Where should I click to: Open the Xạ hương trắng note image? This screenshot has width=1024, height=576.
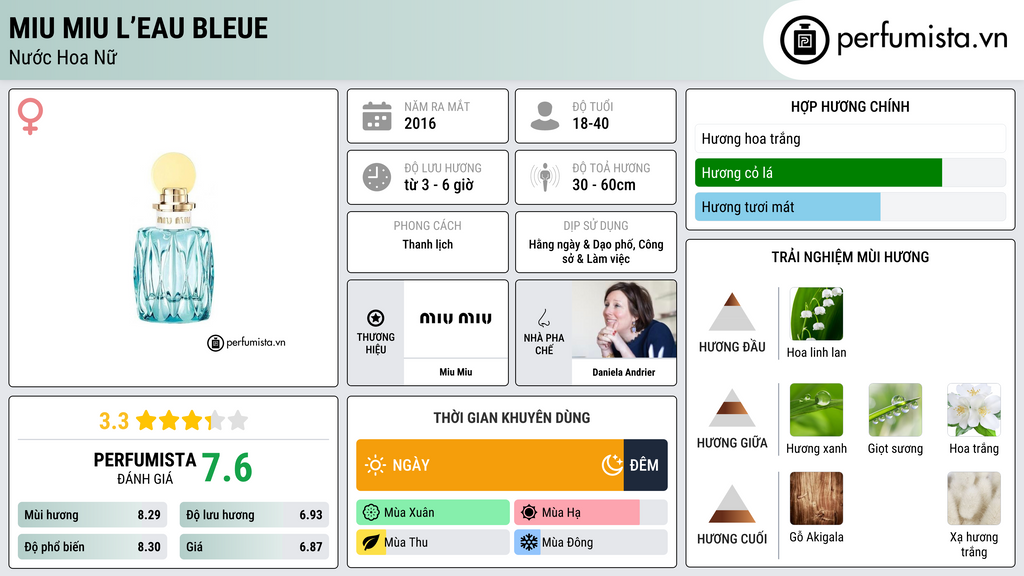pos(974,498)
